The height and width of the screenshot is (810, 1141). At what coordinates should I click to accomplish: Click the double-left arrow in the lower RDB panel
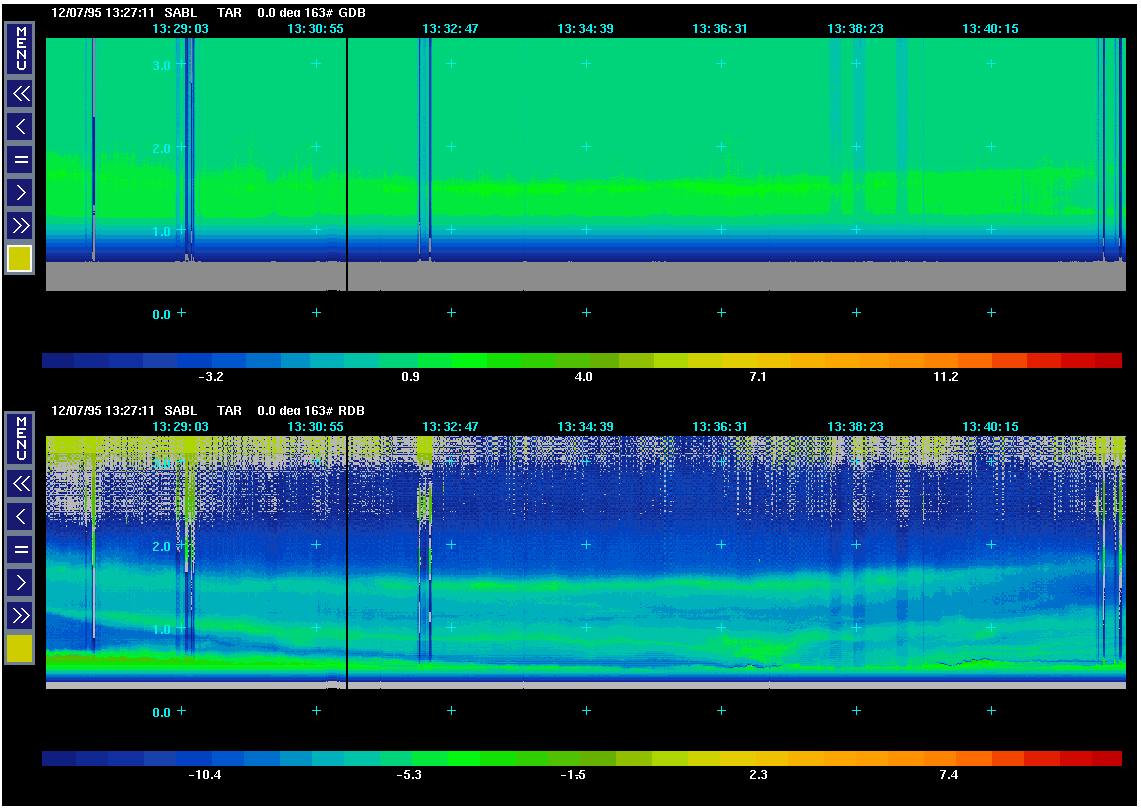(x=20, y=484)
